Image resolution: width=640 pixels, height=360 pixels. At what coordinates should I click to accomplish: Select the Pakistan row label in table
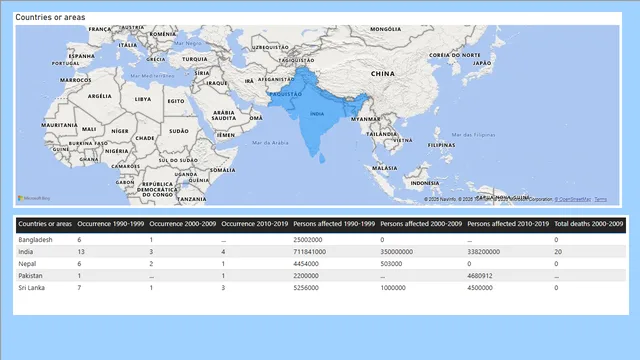point(31,276)
